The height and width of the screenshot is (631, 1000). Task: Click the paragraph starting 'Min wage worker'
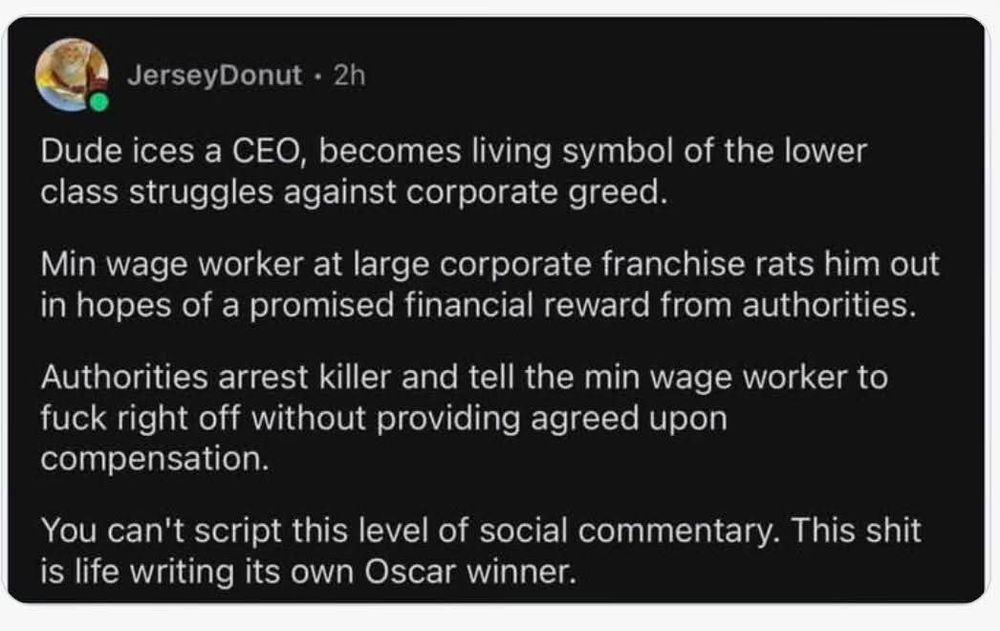pyautogui.click(x=490, y=285)
